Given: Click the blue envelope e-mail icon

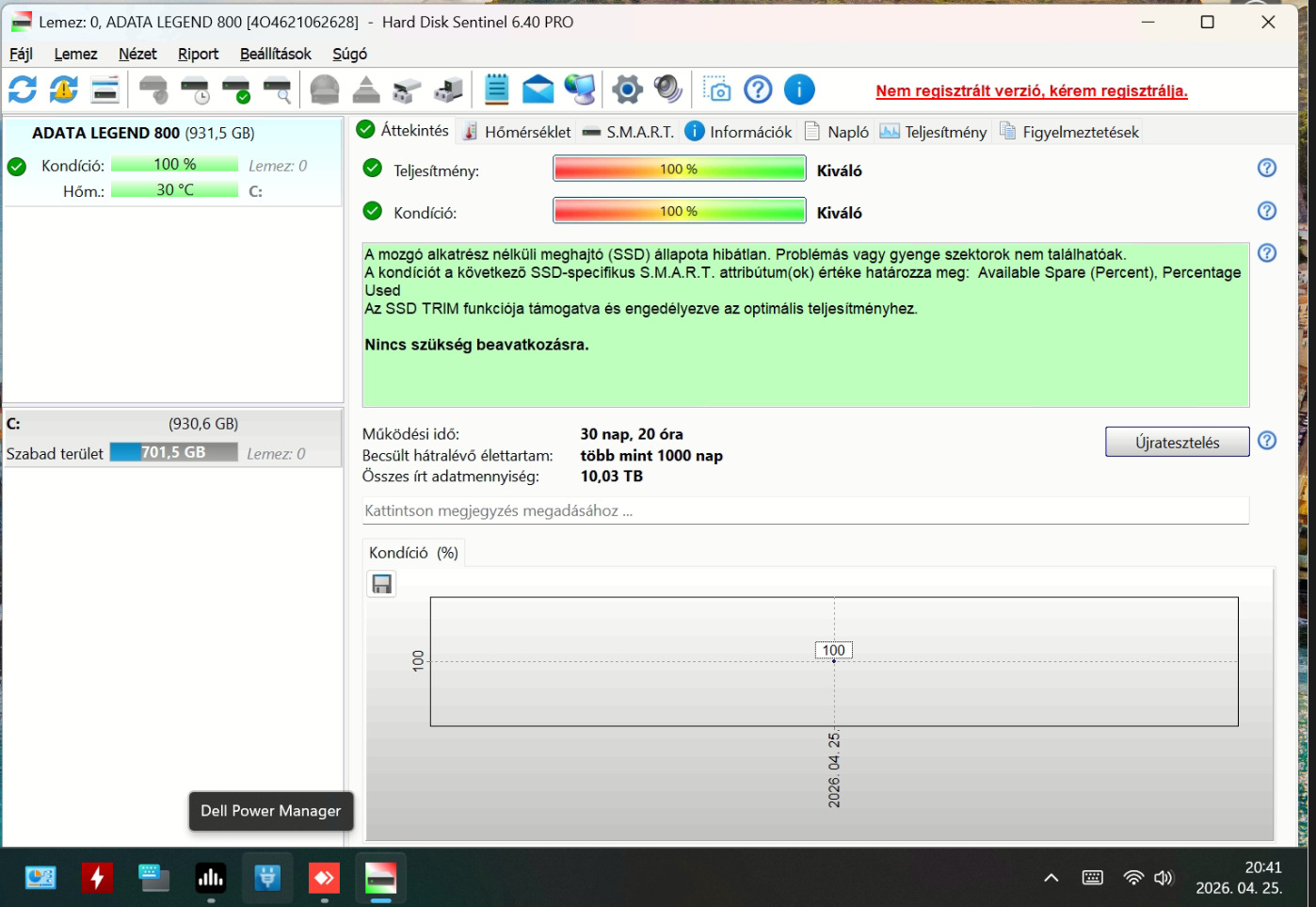Looking at the screenshot, I should pyautogui.click(x=538, y=90).
